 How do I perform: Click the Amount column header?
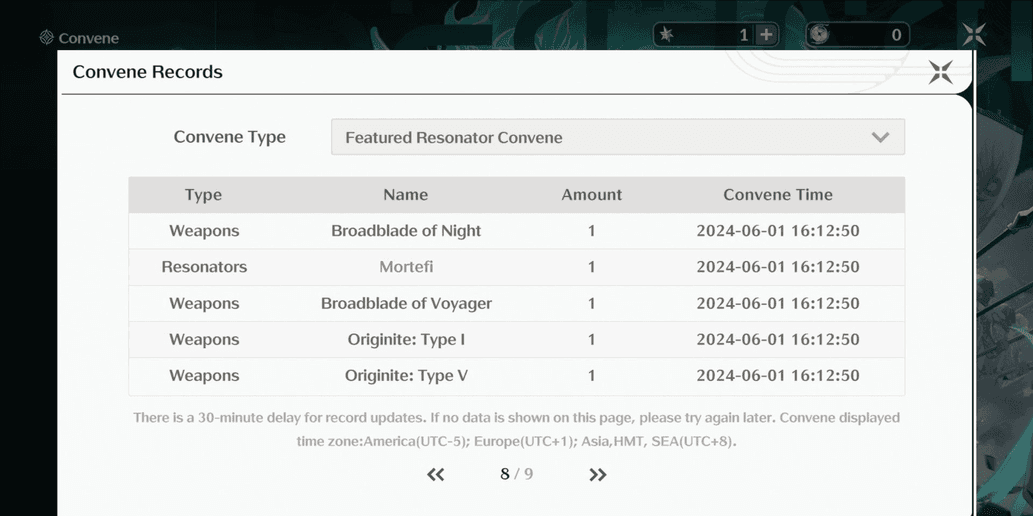[x=592, y=194]
